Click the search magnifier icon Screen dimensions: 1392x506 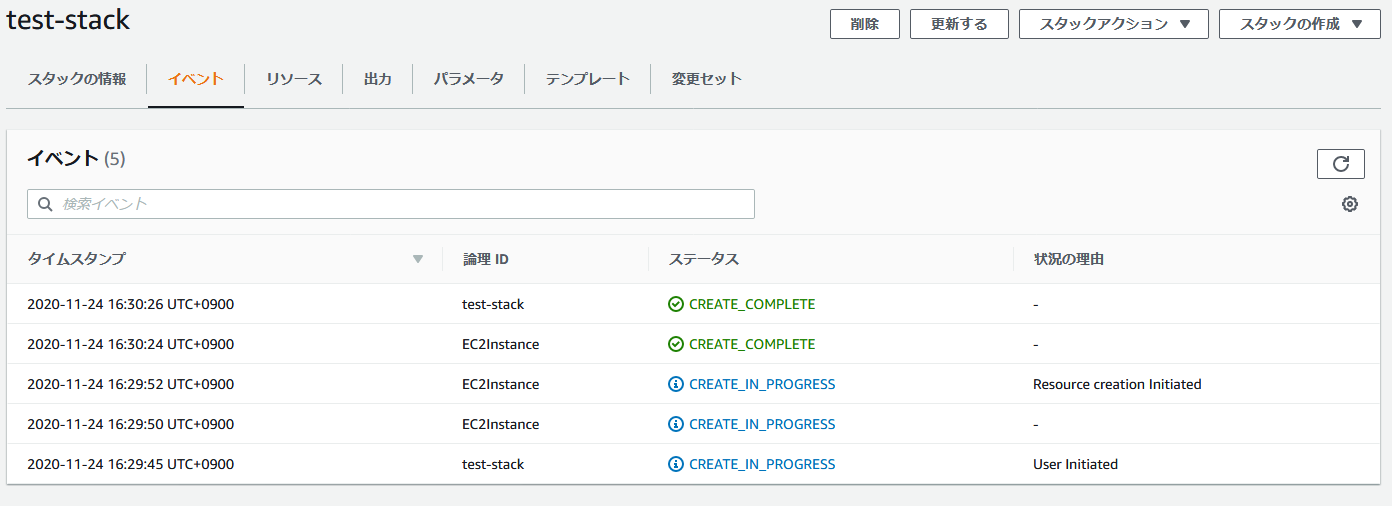click(x=45, y=204)
